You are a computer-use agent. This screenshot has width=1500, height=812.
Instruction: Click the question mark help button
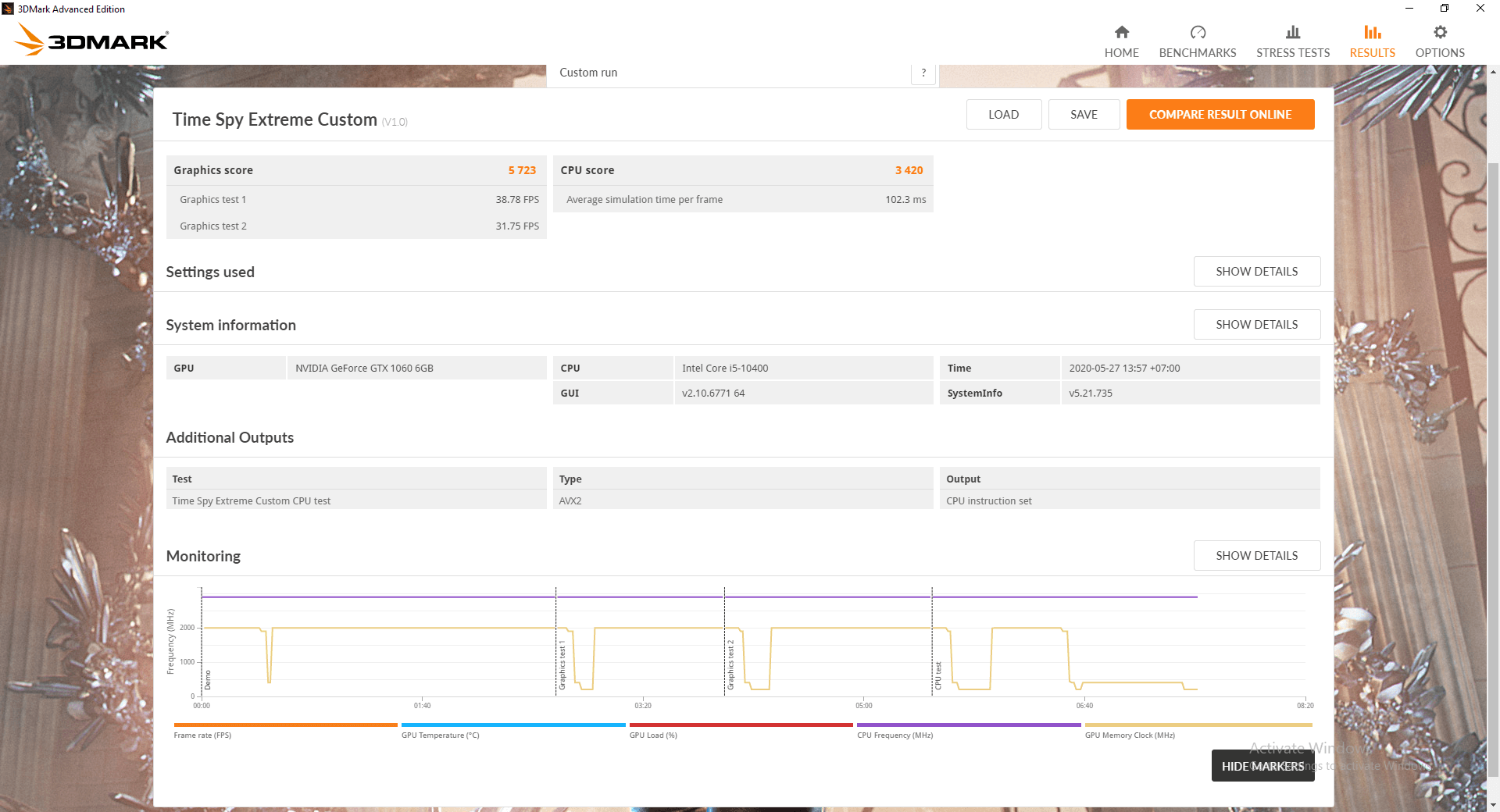923,73
